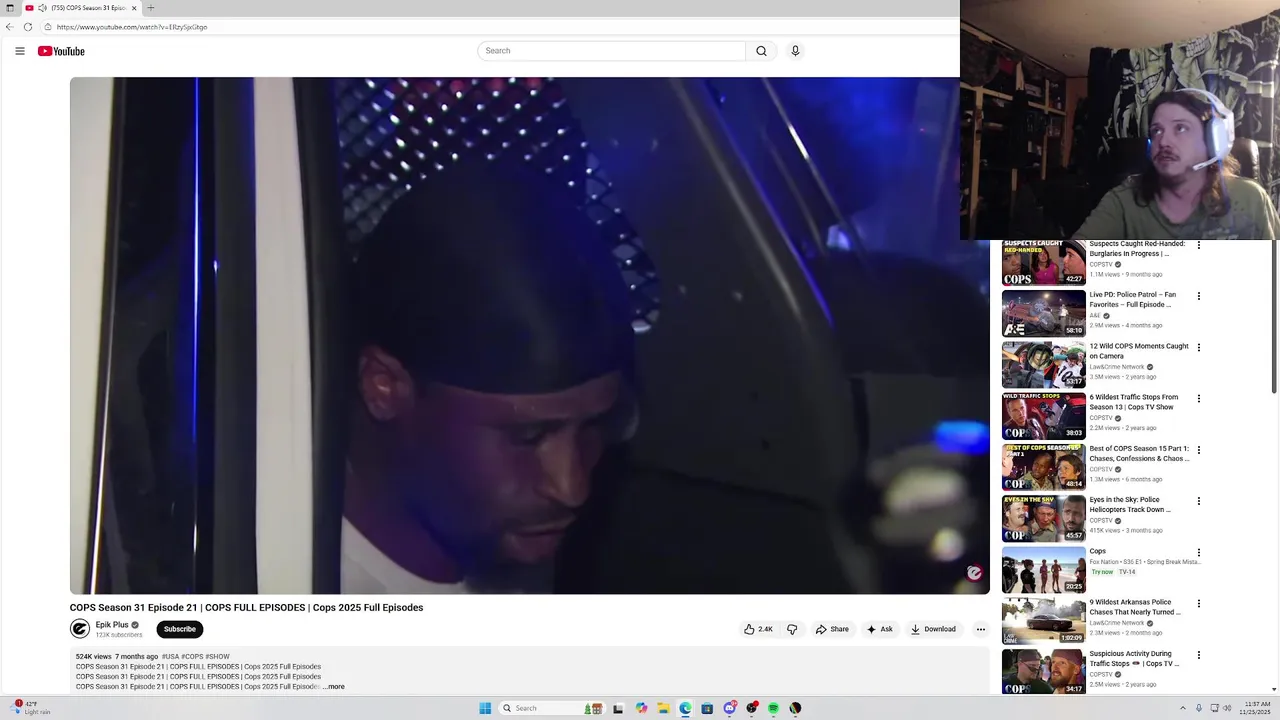Image resolution: width=1280 pixels, height=720 pixels.
Task: Open Suspects Caught Red-Handed thumbnail
Action: (x=1043, y=263)
